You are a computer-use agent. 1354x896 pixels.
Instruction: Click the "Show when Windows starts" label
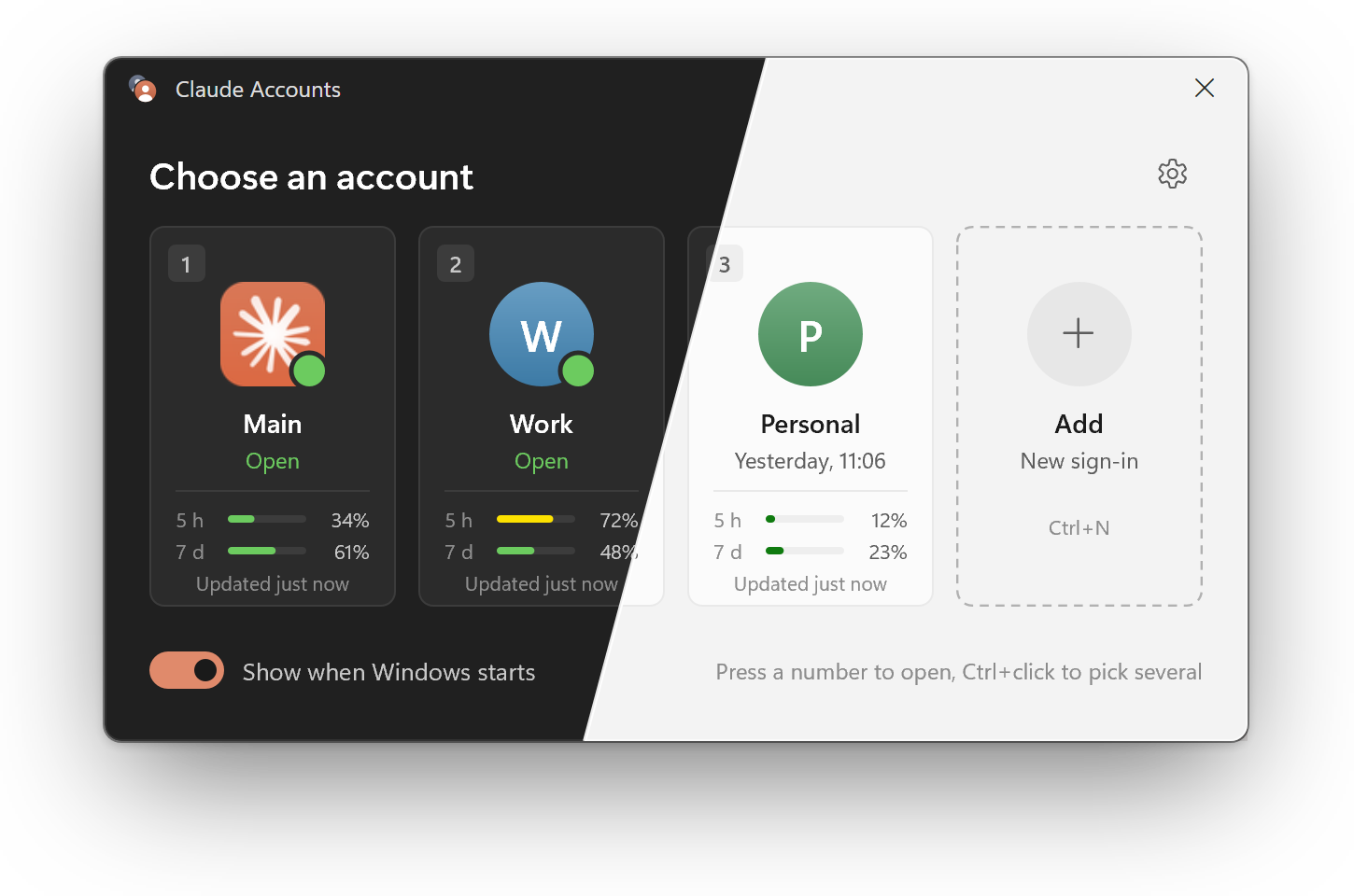click(389, 672)
